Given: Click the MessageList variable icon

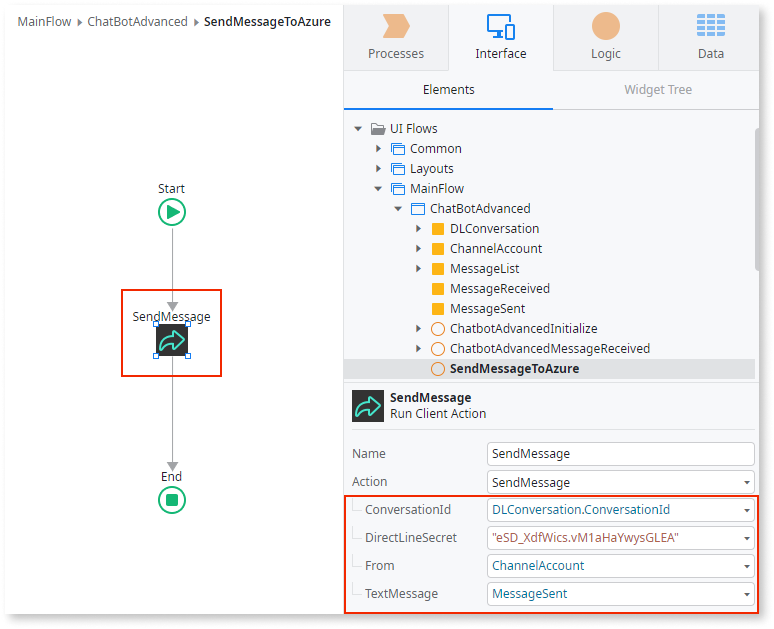Looking at the screenshot, I should click(x=438, y=269).
